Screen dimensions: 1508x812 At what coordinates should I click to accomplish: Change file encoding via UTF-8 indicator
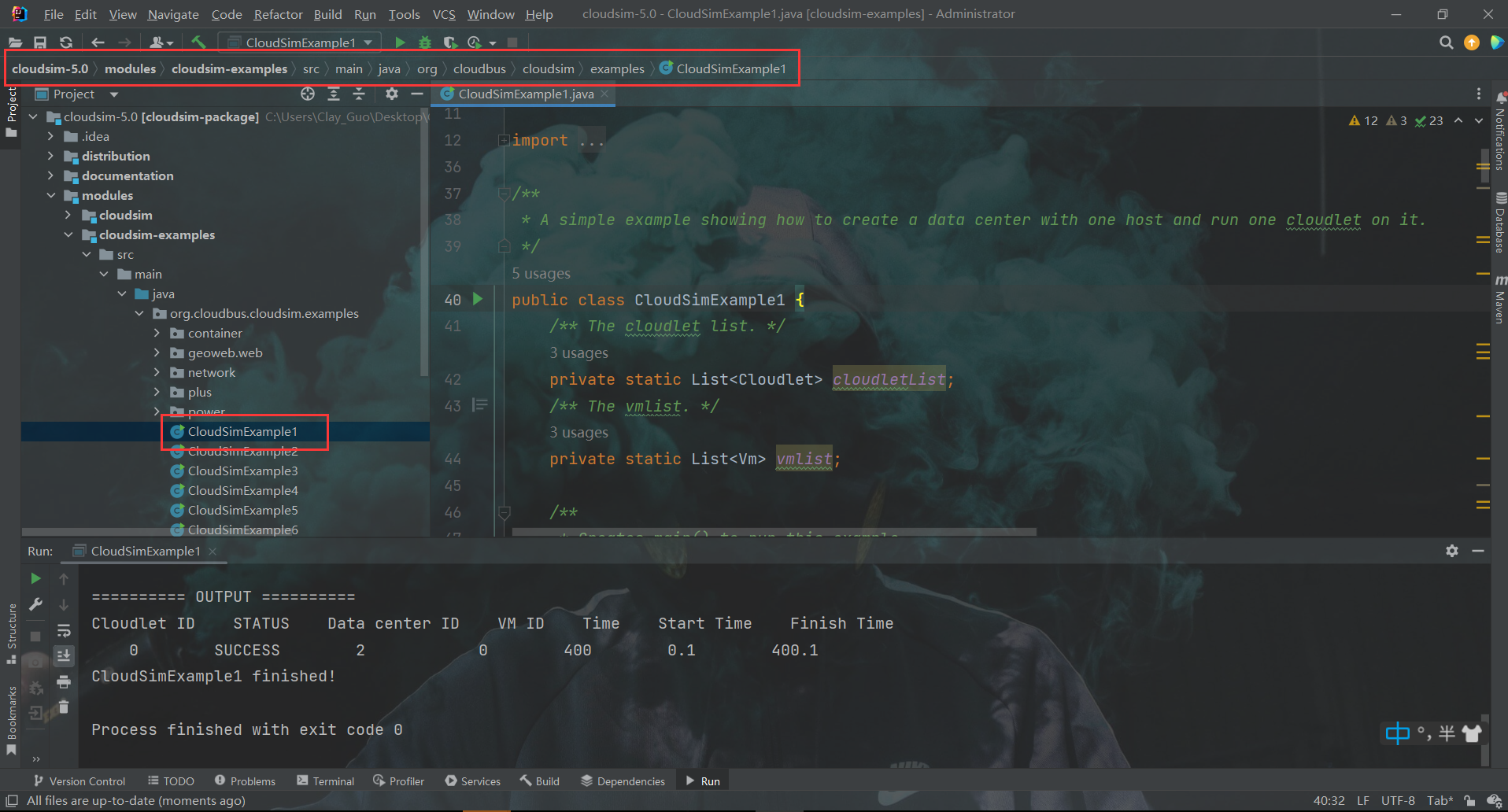(1398, 800)
